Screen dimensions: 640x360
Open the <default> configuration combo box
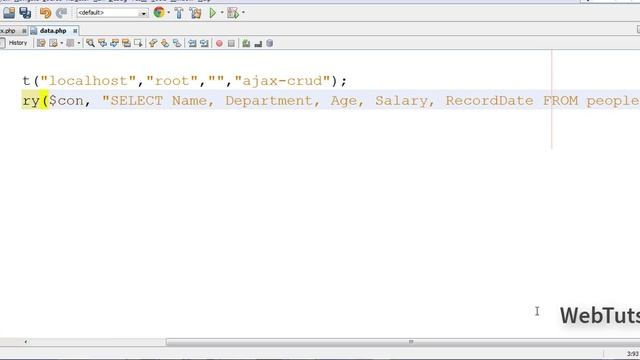click(x=112, y=13)
